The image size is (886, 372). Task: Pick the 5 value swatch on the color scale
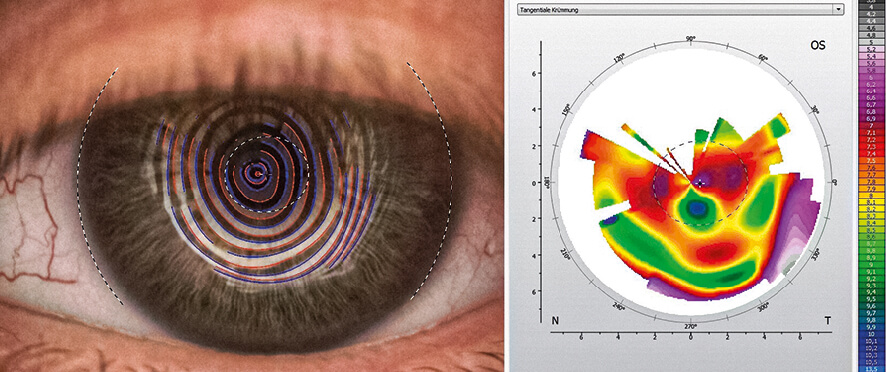pyautogui.click(x=871, y=42)
